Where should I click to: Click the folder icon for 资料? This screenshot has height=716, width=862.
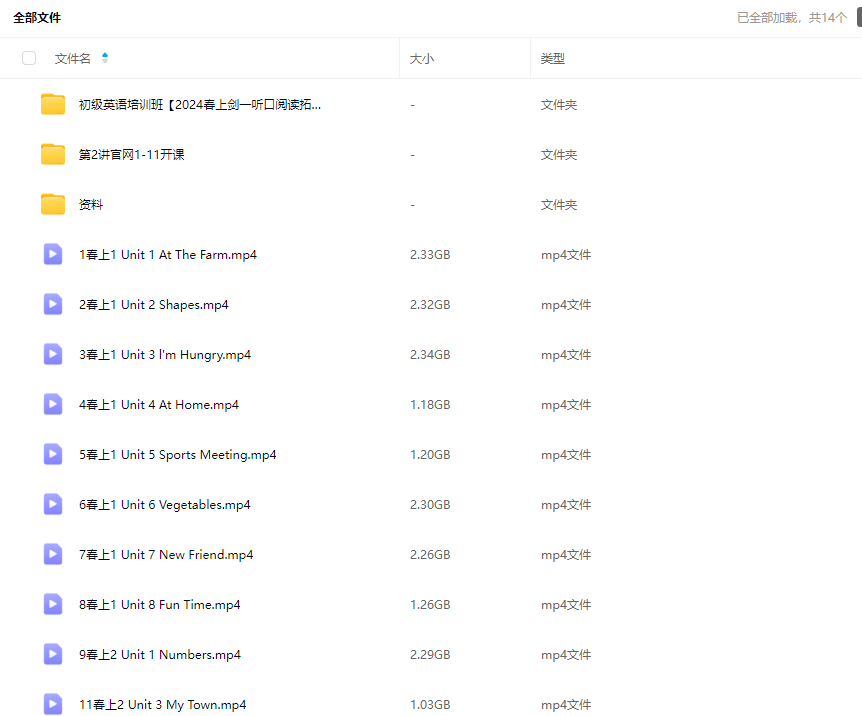click(53, 205)
